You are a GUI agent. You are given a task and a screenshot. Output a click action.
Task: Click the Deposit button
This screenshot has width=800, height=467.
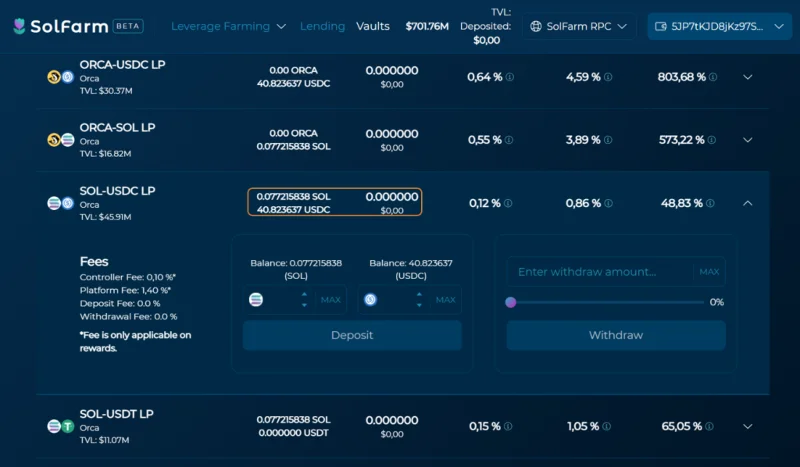352,335
